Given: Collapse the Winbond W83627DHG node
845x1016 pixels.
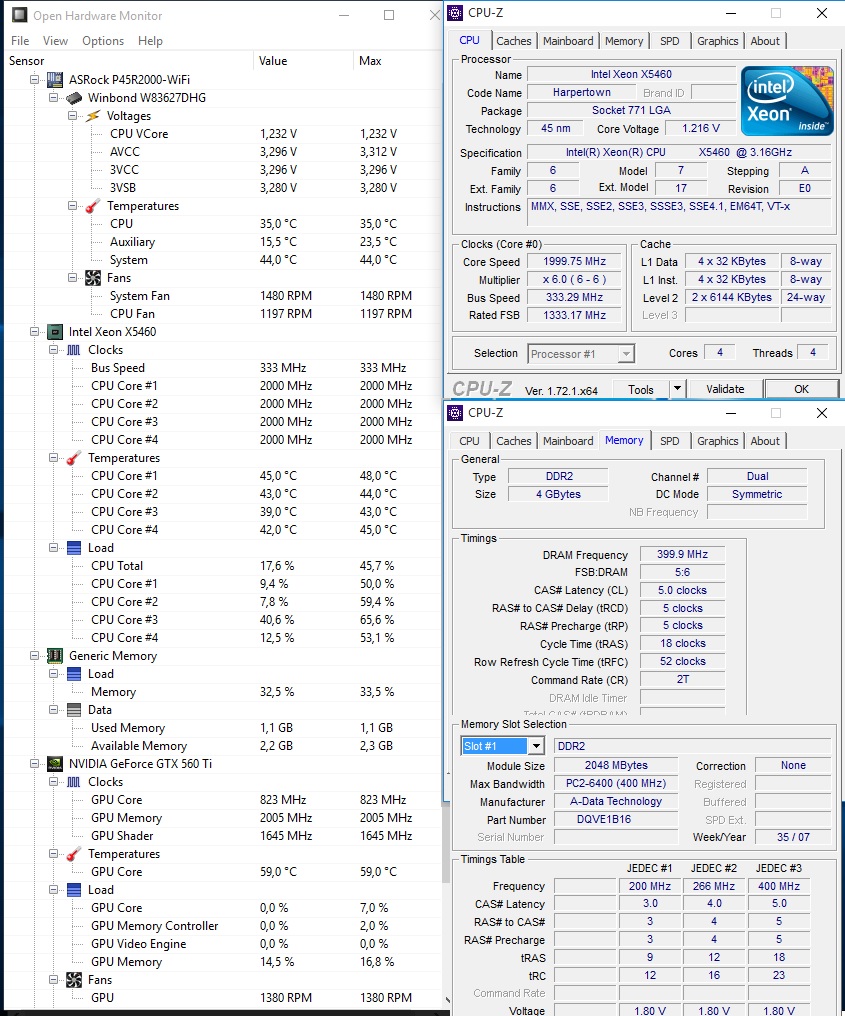Looking at the screenshot, I should pyautogui.click(x=53, y=98).
